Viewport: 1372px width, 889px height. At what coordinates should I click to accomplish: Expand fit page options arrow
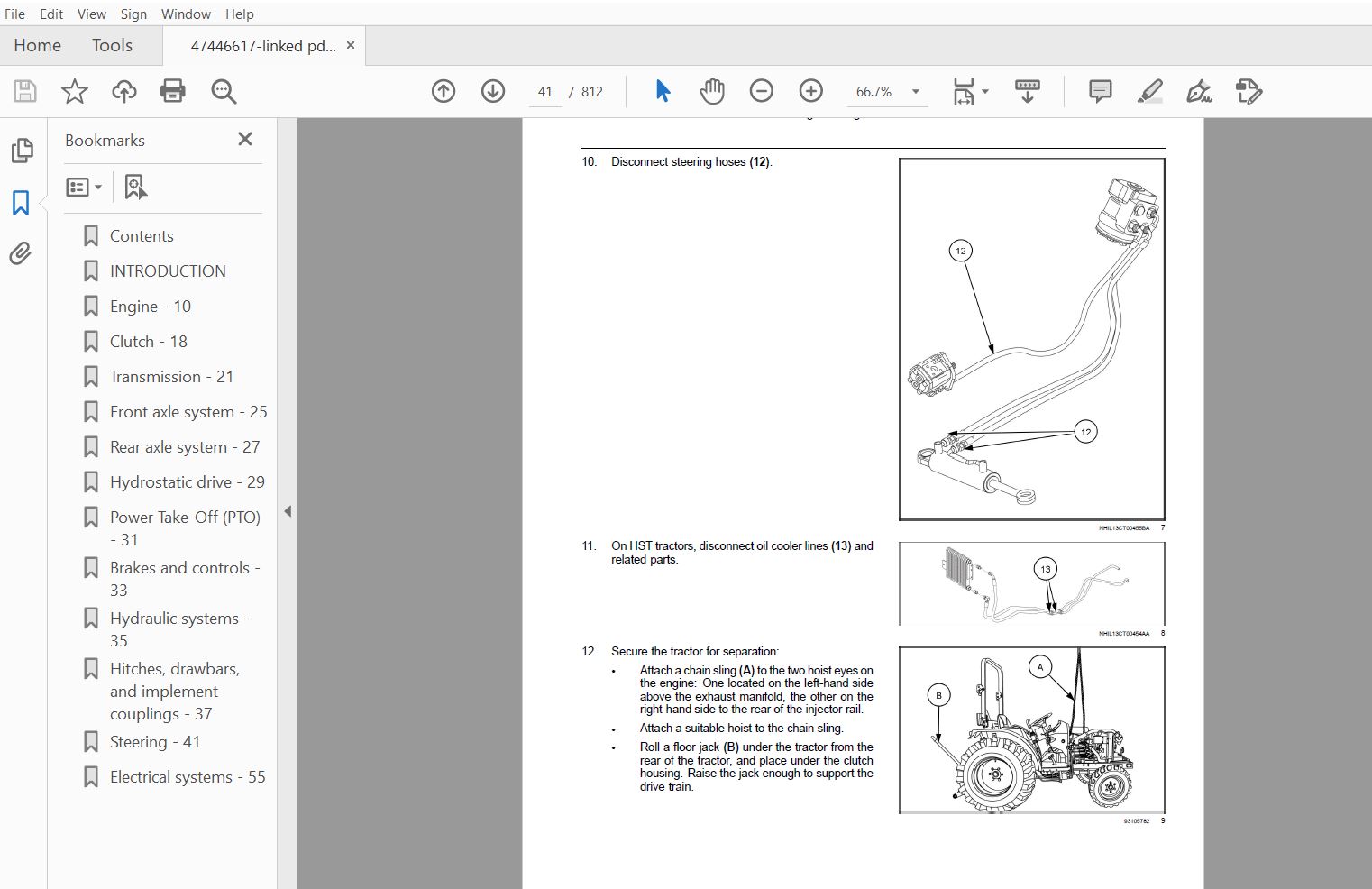tap(985, 91)
